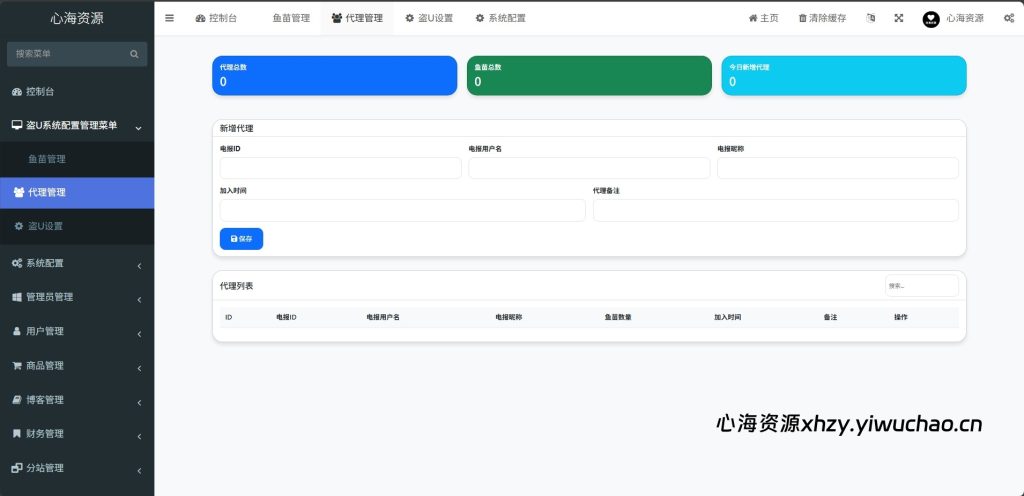Click the trash icon beside 清除缓存

click(x=803, y=18)
